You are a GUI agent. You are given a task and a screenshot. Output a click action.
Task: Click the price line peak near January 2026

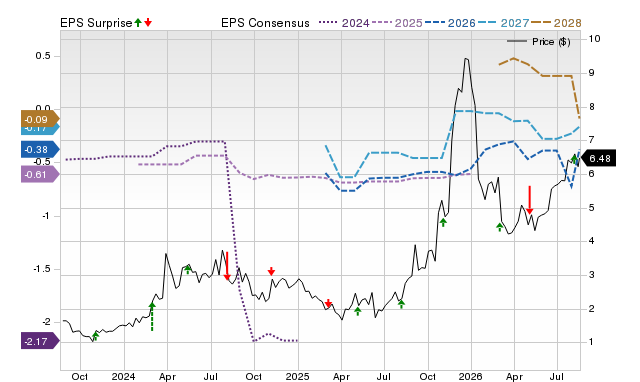click(466, 59)
